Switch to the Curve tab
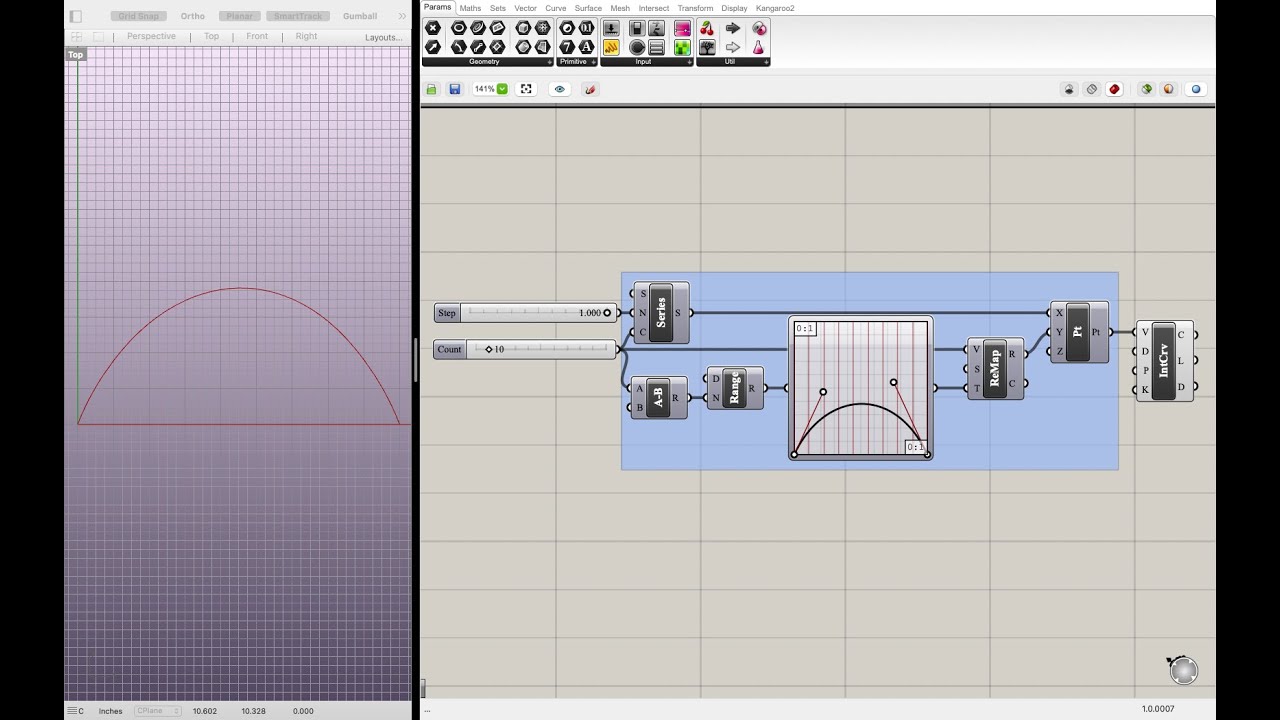Image resolution: width=1280 pixels, height=720 pixels. [x=556, y=8]
